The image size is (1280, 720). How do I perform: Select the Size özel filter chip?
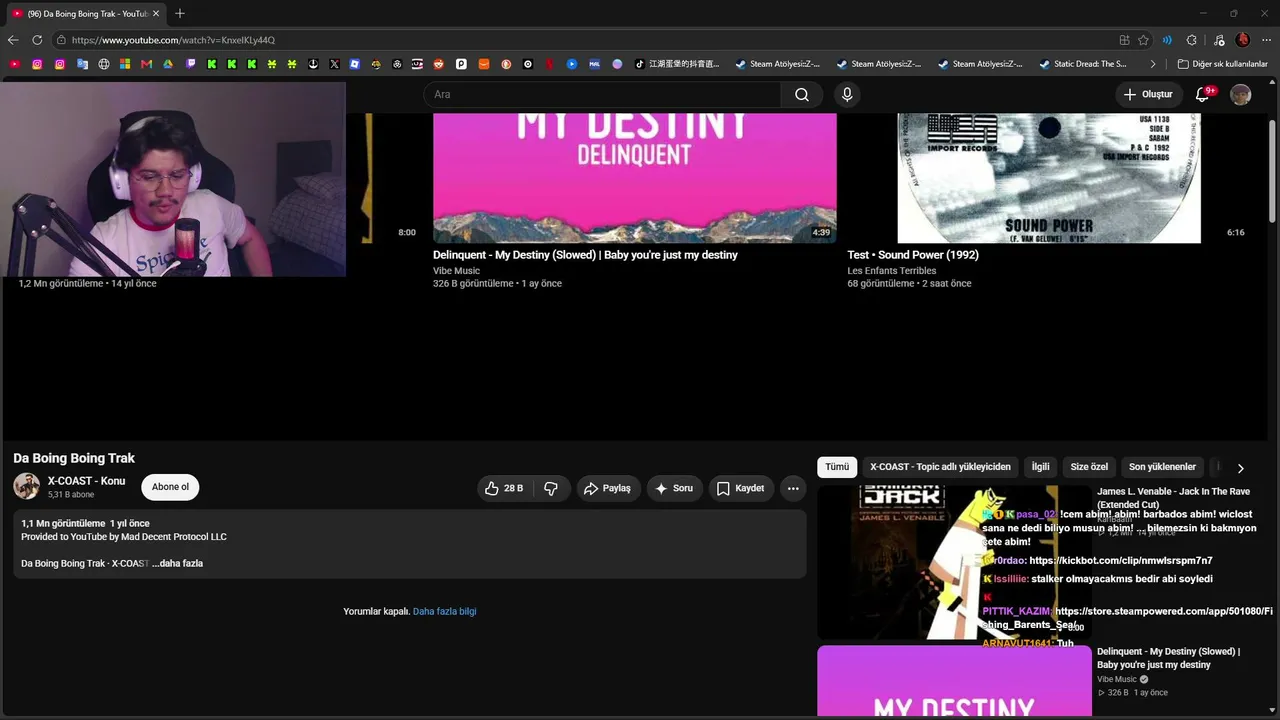click(x=1089, y=467)
